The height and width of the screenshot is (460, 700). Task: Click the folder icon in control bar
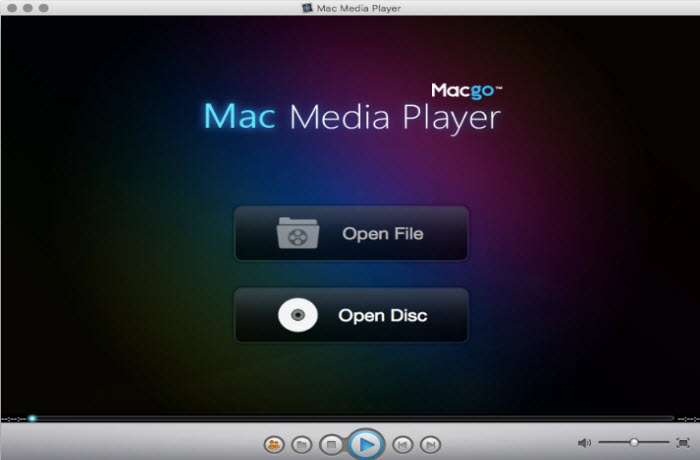[x=302, y=445]
